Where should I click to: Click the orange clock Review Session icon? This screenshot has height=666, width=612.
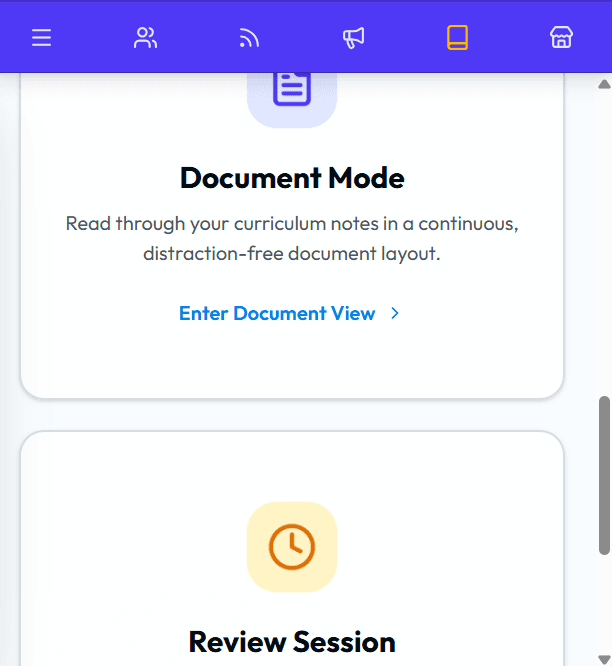tap(292, 547)
